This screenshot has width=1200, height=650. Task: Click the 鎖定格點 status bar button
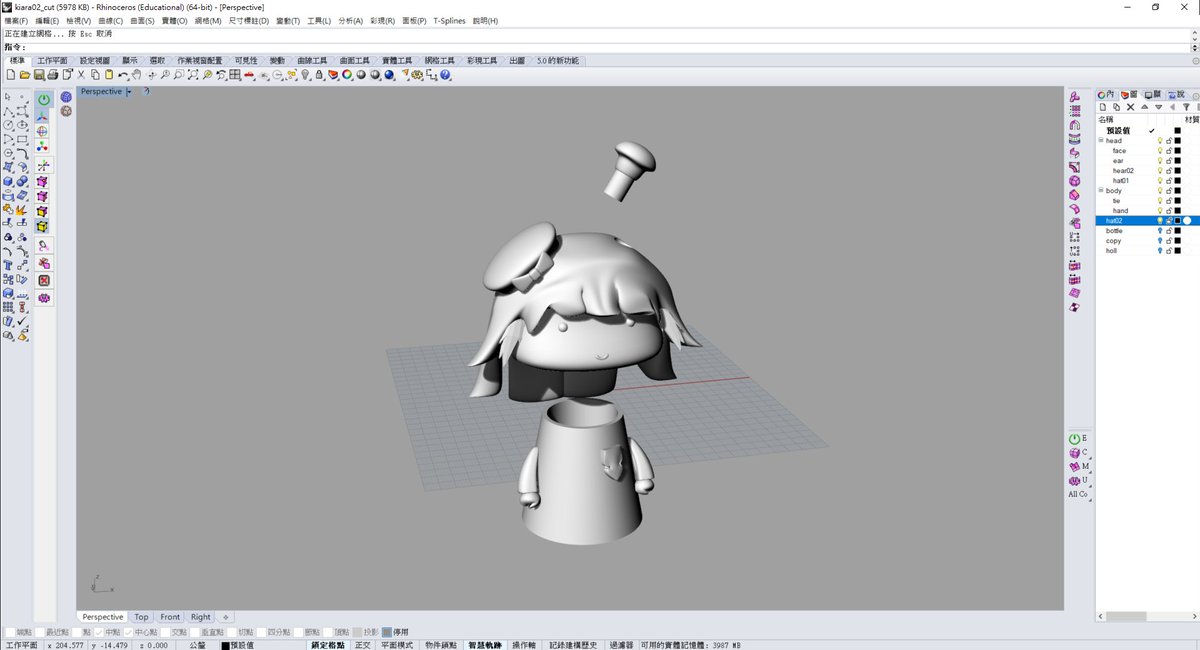pyautogui.click(x=328, y=645)
